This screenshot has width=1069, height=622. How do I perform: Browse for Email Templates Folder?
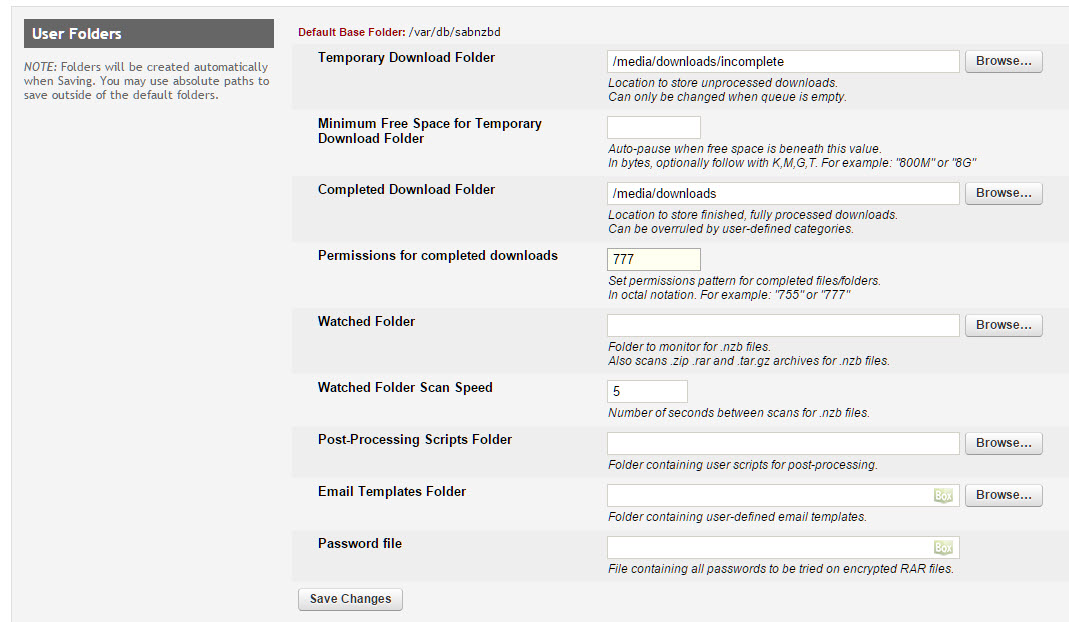click(x=1004, y=495)
